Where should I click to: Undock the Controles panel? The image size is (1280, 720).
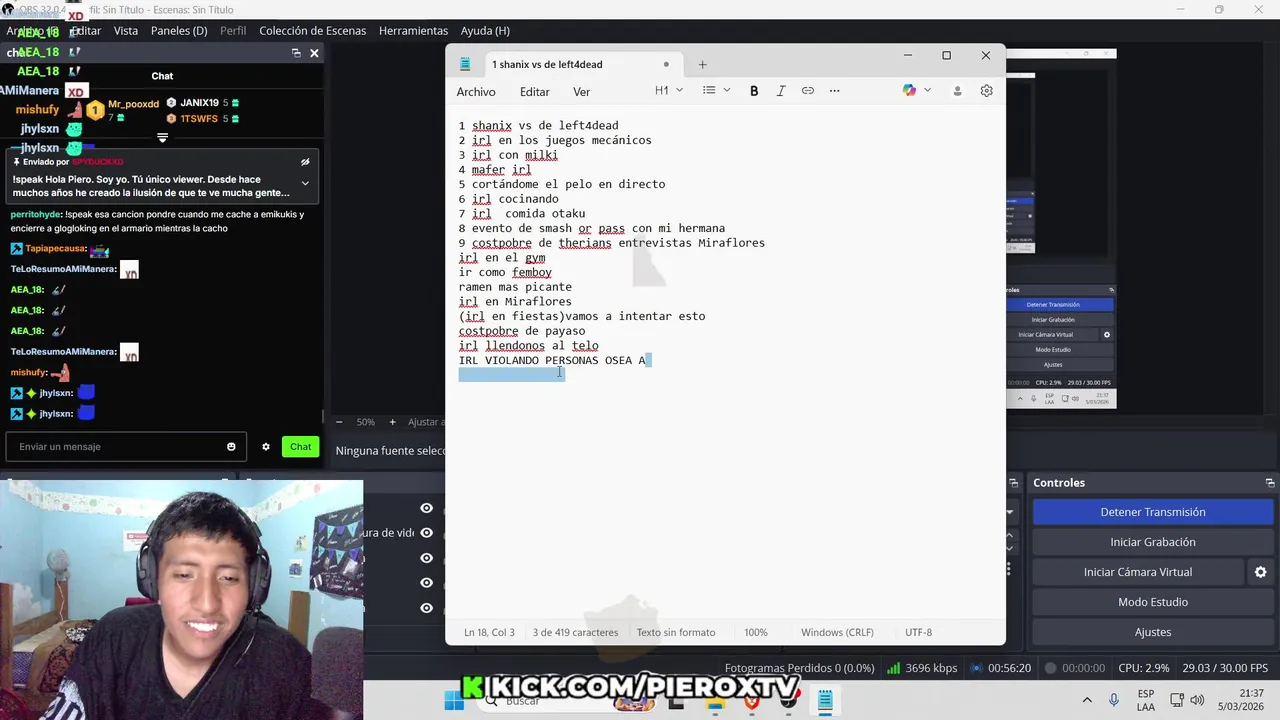pos(1270,483)
